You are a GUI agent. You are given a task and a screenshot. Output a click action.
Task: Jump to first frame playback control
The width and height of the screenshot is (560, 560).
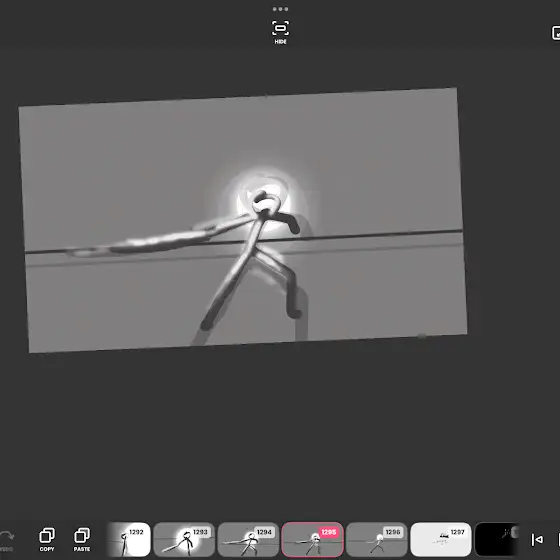[x=537, y=539]
